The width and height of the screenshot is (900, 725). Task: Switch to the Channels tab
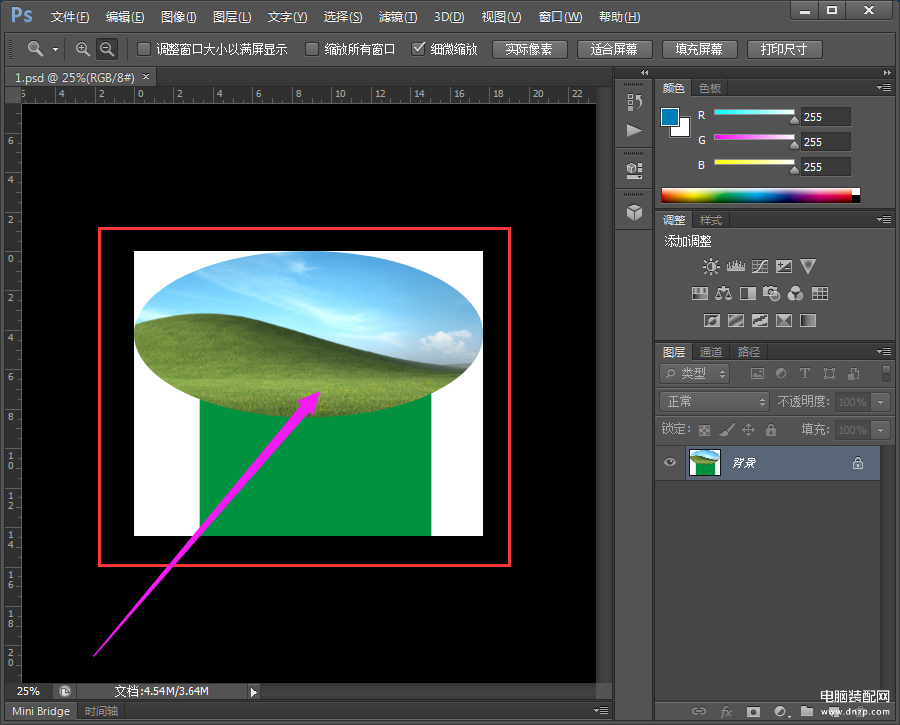(711, 352)
